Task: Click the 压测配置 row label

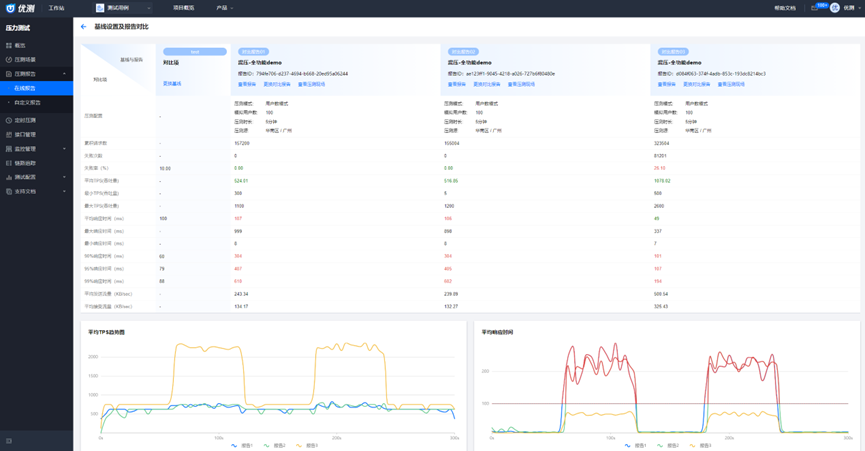Action: pyautogui.click(x=93, y=116)
